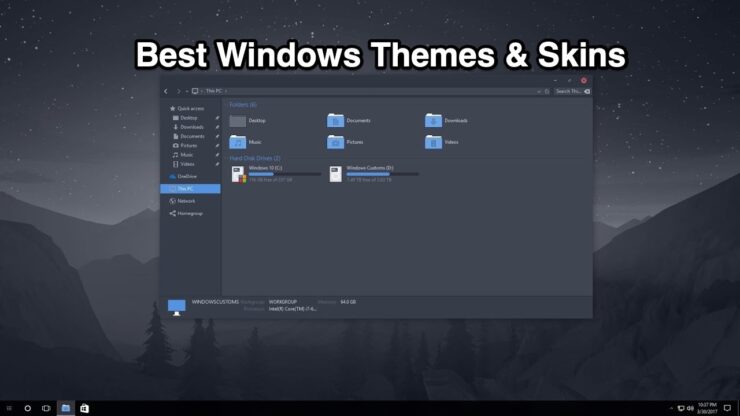Select Quick access in the sidebar
The width and height of the screenshot is (740, 416).
coord(187,109)
